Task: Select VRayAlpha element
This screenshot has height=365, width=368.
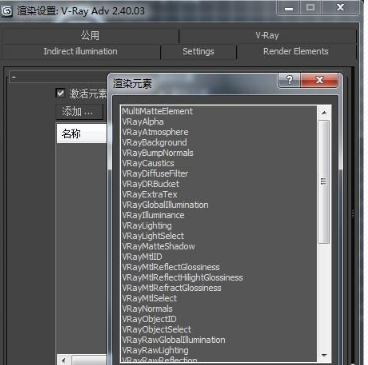Action: (219, 122)
